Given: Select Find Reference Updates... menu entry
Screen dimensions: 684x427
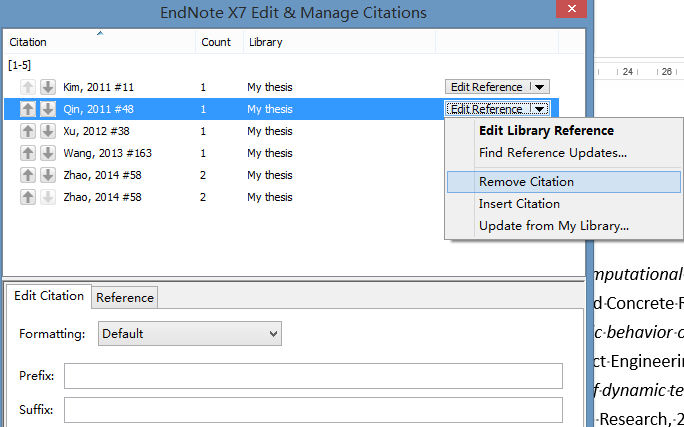Looking at the screenshot, I should click(553, 153).
